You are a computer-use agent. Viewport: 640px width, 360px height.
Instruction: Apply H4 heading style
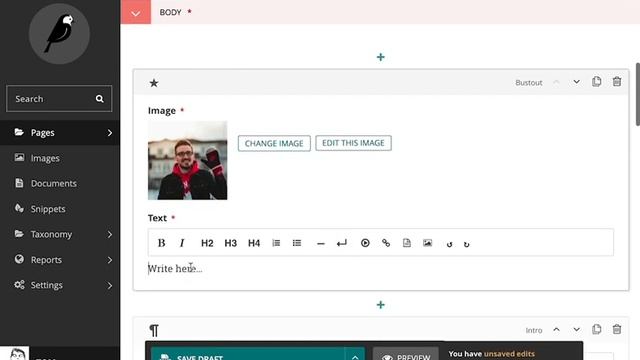pos(254,243)
